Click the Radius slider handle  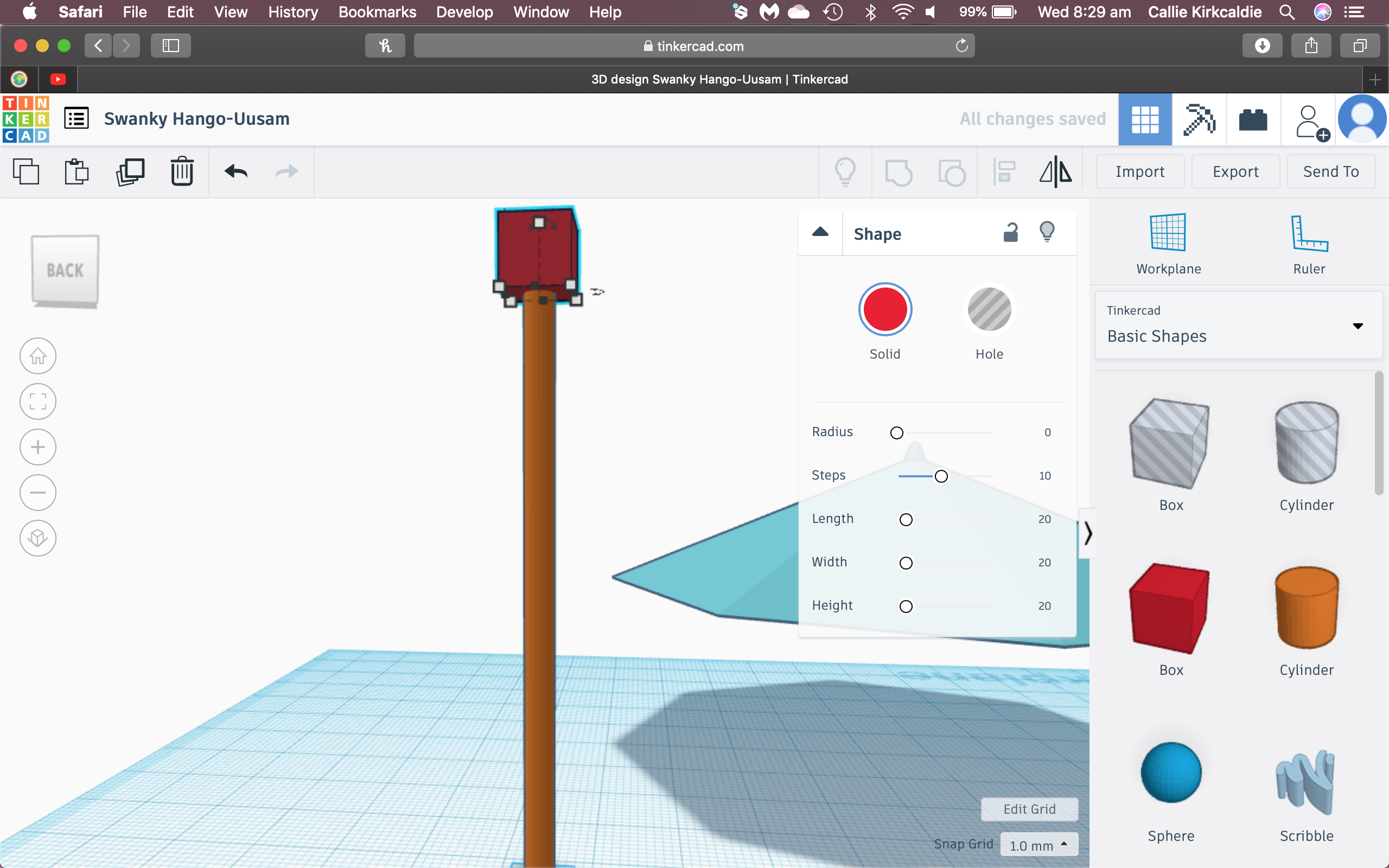[896, 433]
